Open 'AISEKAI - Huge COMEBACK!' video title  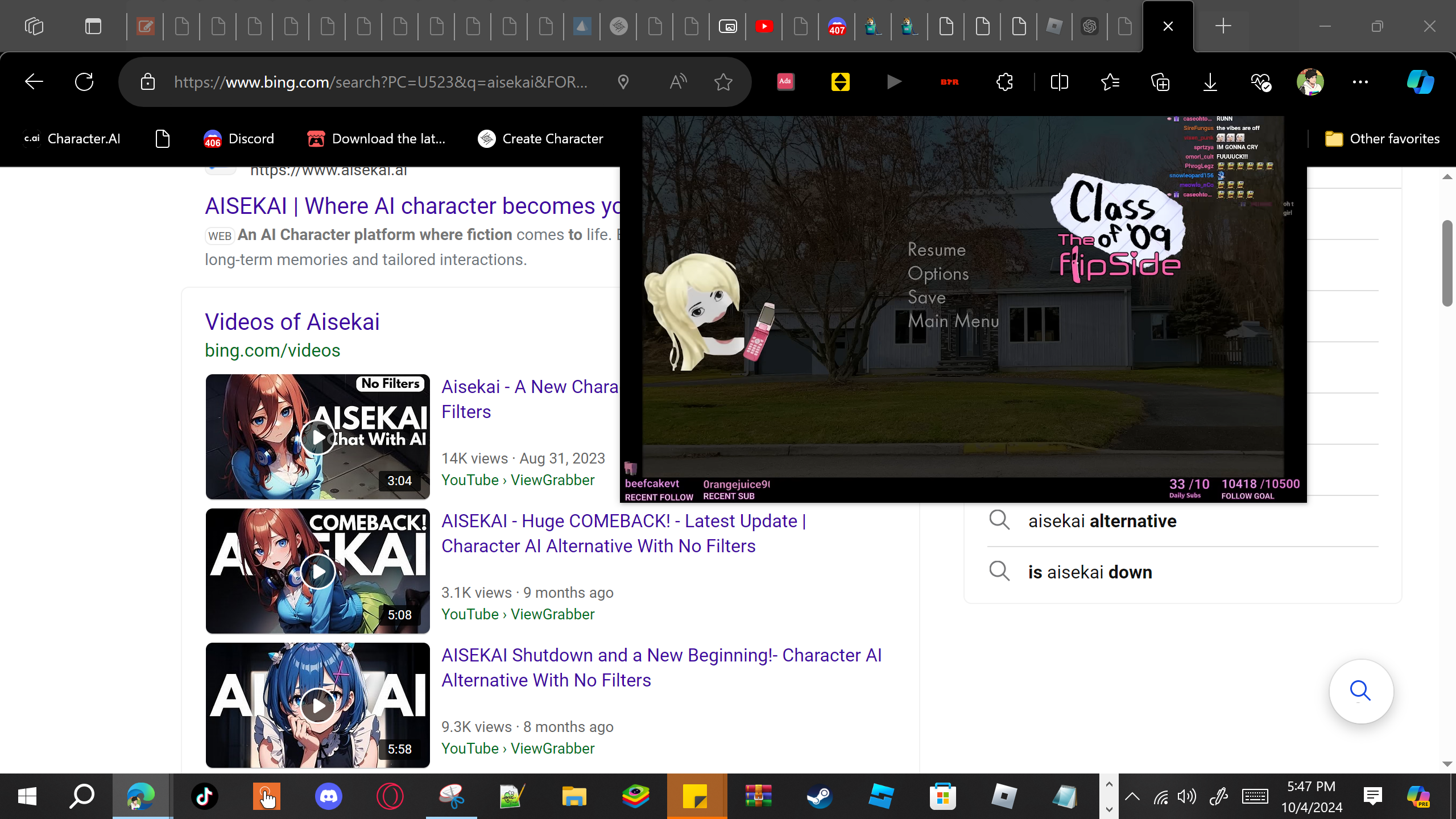tap(624, 533)
